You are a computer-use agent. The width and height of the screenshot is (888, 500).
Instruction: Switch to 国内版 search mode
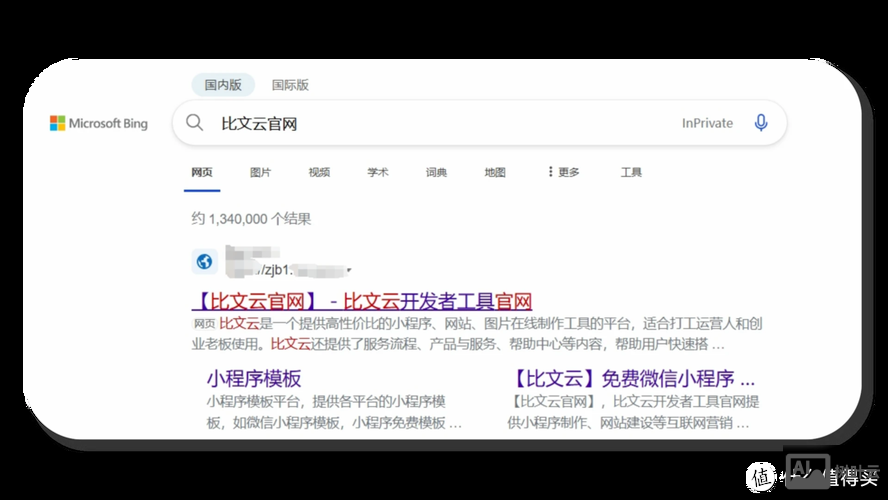coord(223,85)
